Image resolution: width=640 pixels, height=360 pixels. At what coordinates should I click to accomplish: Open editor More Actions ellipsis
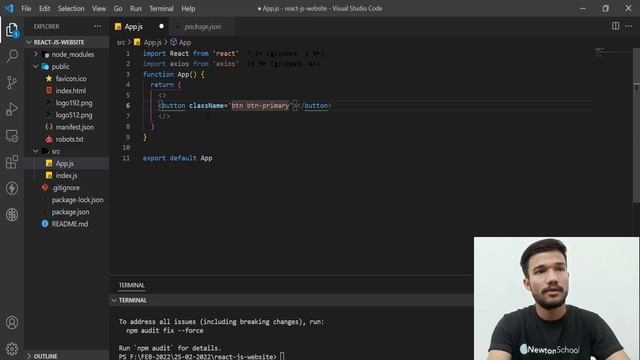[x=629, y=26]
